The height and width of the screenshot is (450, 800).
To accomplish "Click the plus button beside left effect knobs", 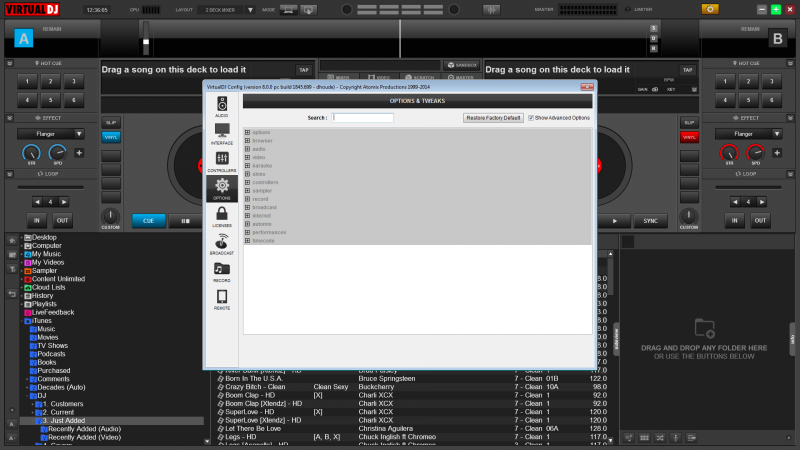I will pyautogui.click(x=79, y=153).
